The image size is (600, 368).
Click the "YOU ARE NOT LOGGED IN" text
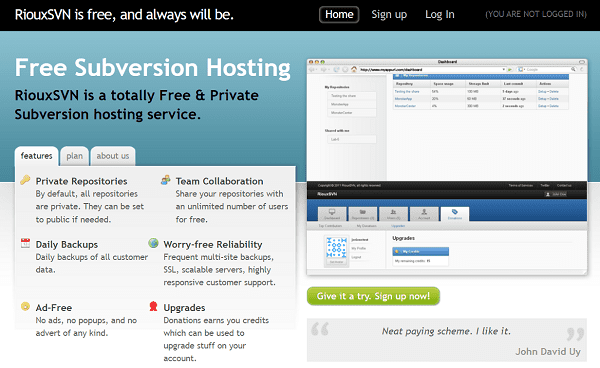(536, 14)
